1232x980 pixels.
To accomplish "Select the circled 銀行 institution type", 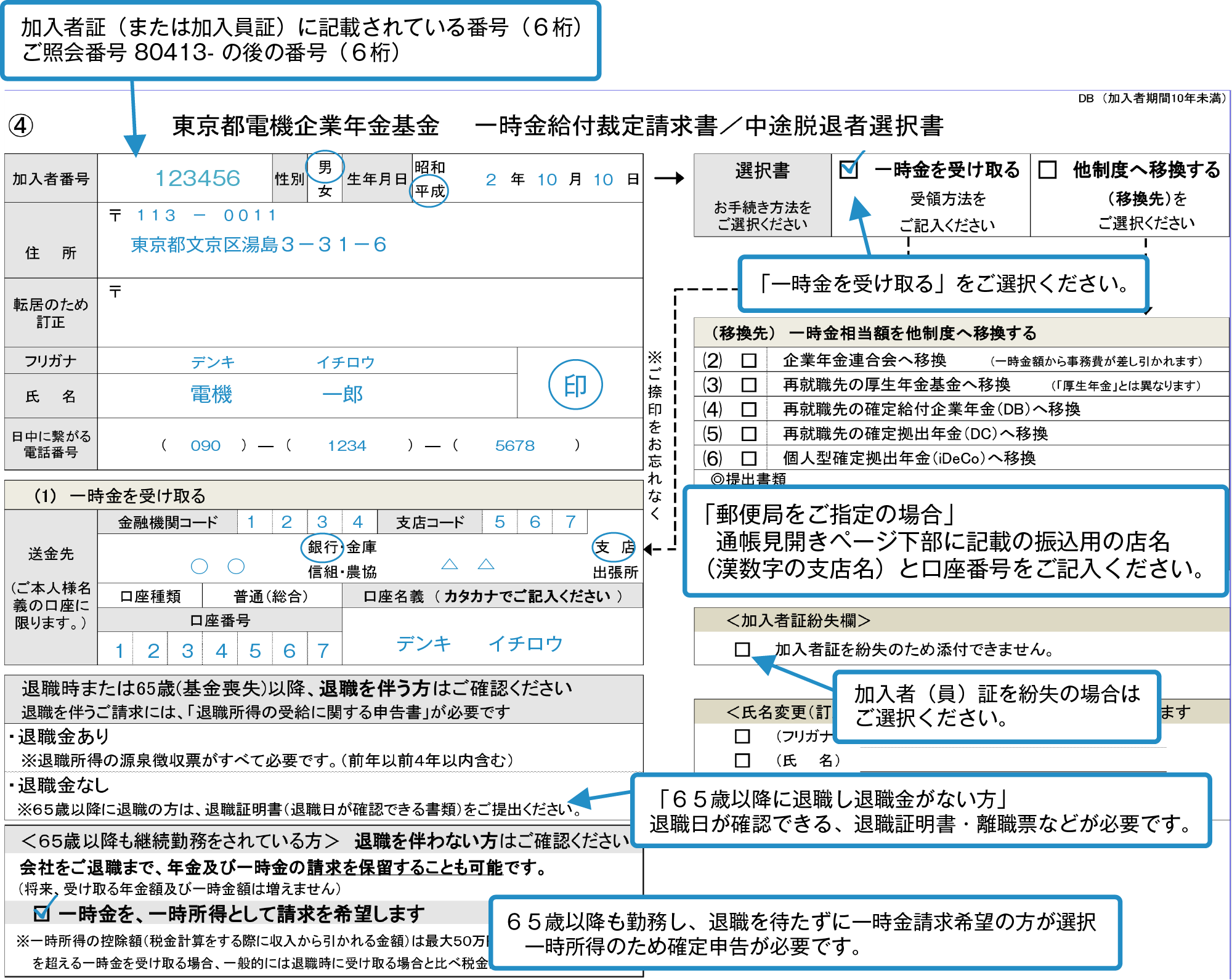I will click(322, 547).
